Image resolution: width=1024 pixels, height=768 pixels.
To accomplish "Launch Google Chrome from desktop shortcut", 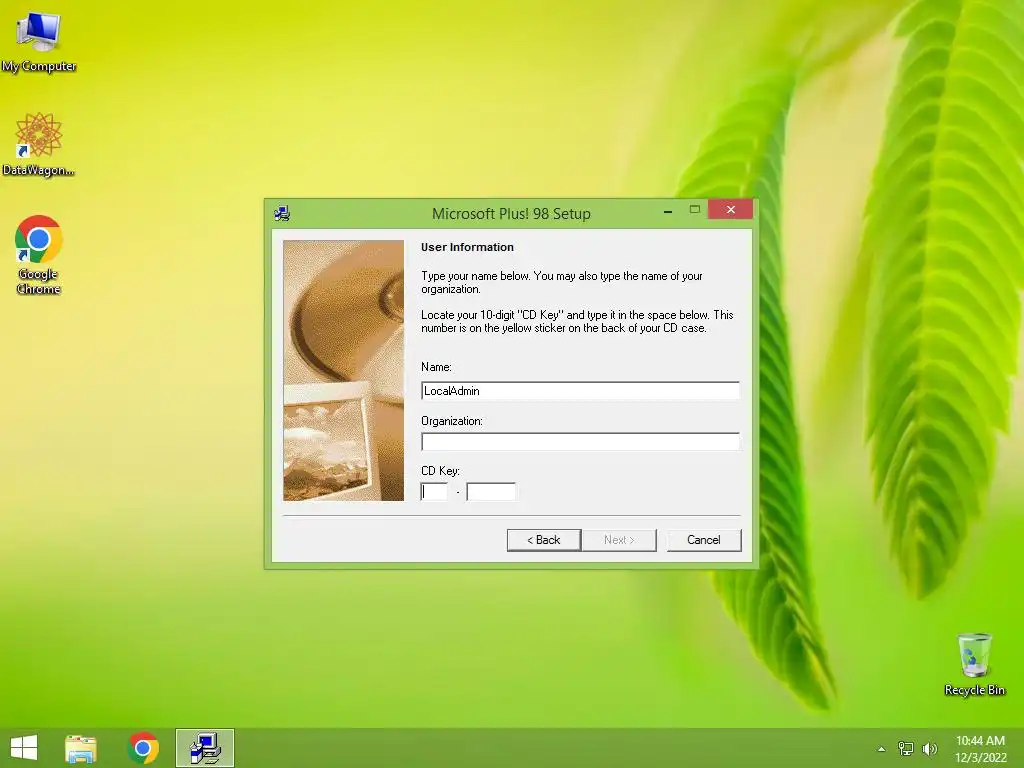I will click(x=39, y=255).
